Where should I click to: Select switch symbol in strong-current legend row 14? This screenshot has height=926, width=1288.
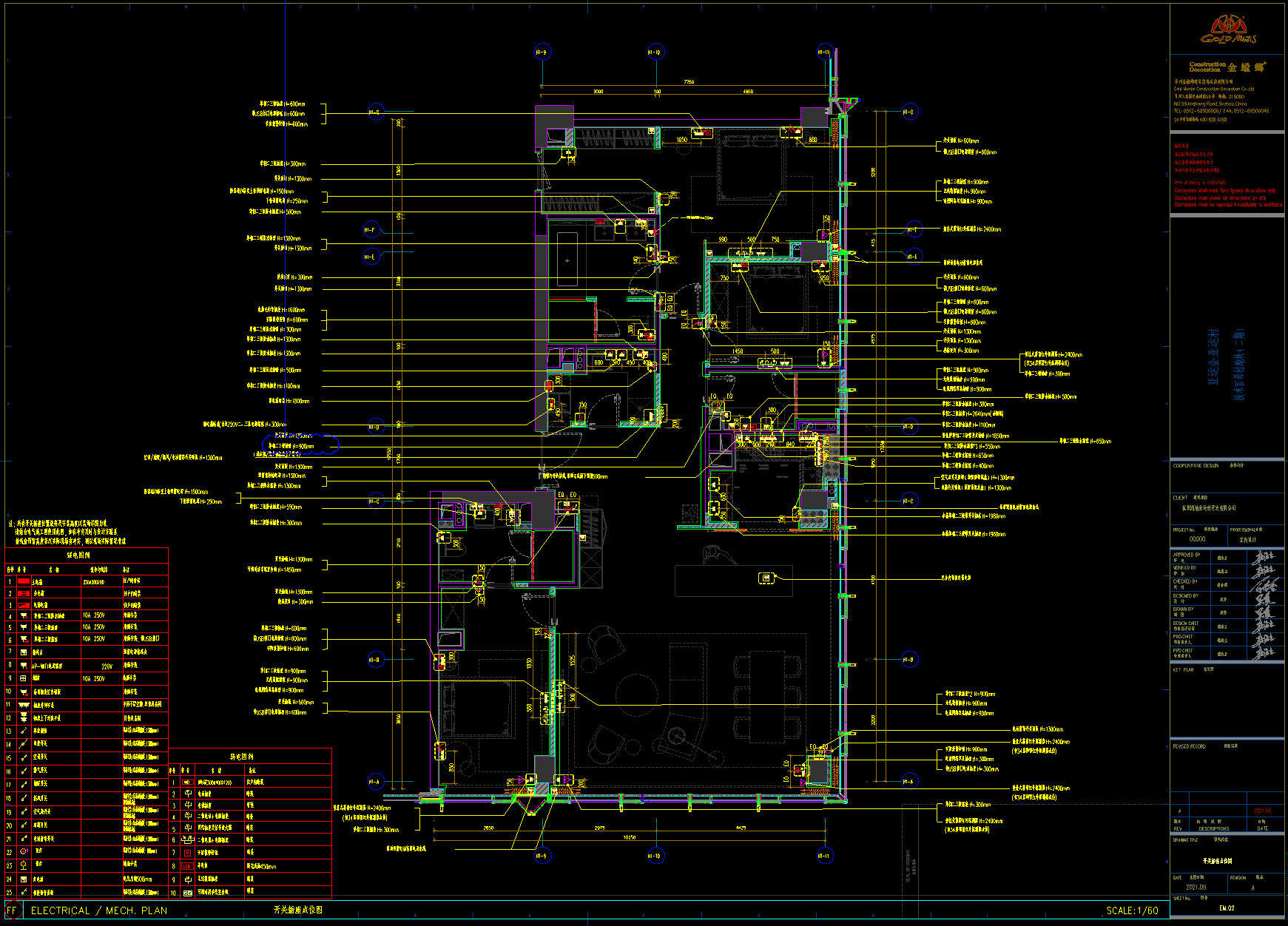[x=24, y=744]
